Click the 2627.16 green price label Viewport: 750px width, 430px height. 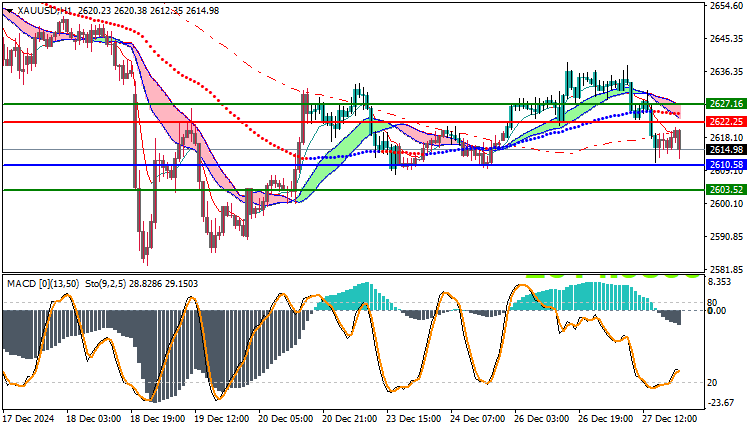[727, 104]
